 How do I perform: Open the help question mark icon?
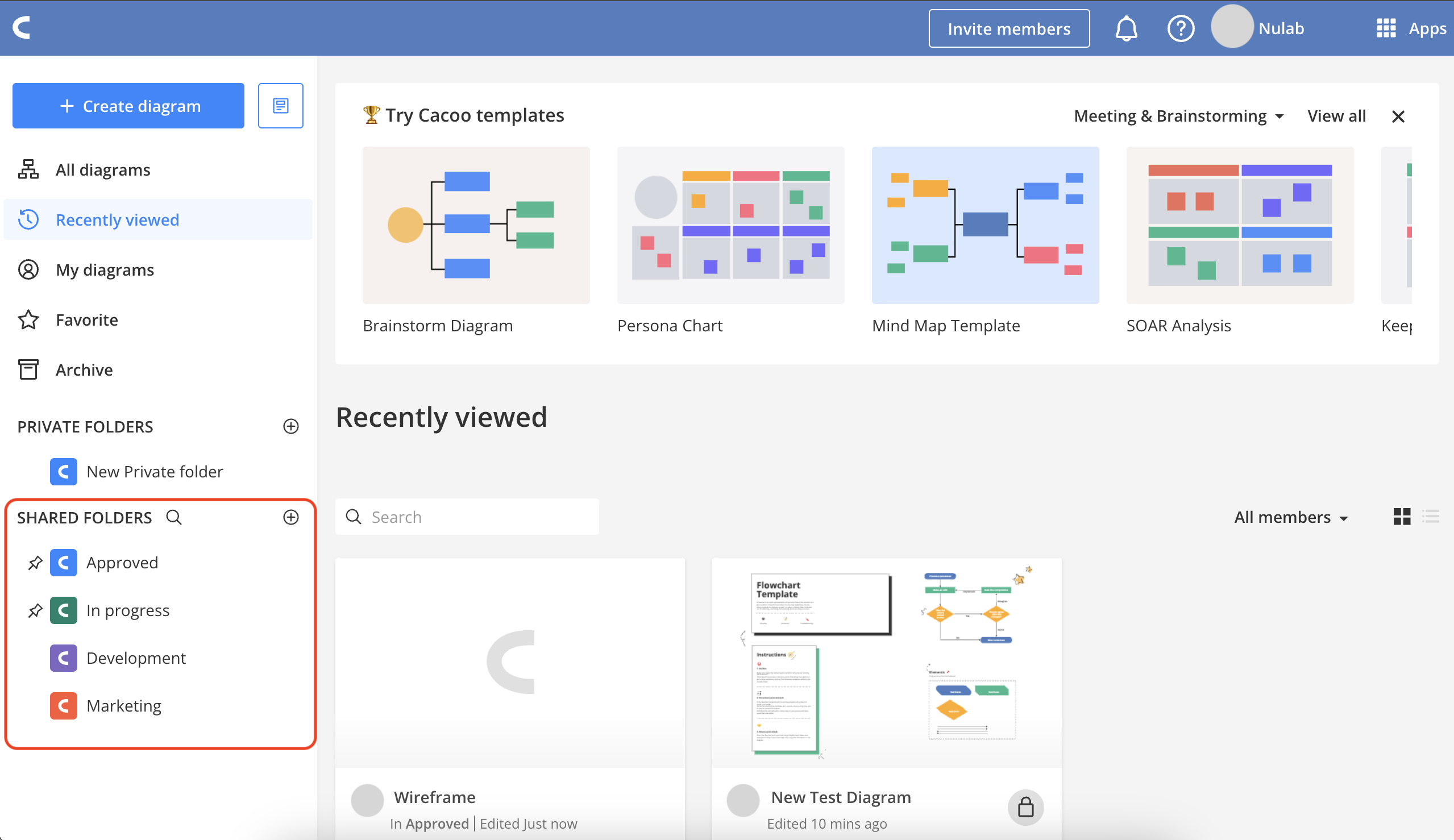pyautogui.click(x=1181, y=28)
